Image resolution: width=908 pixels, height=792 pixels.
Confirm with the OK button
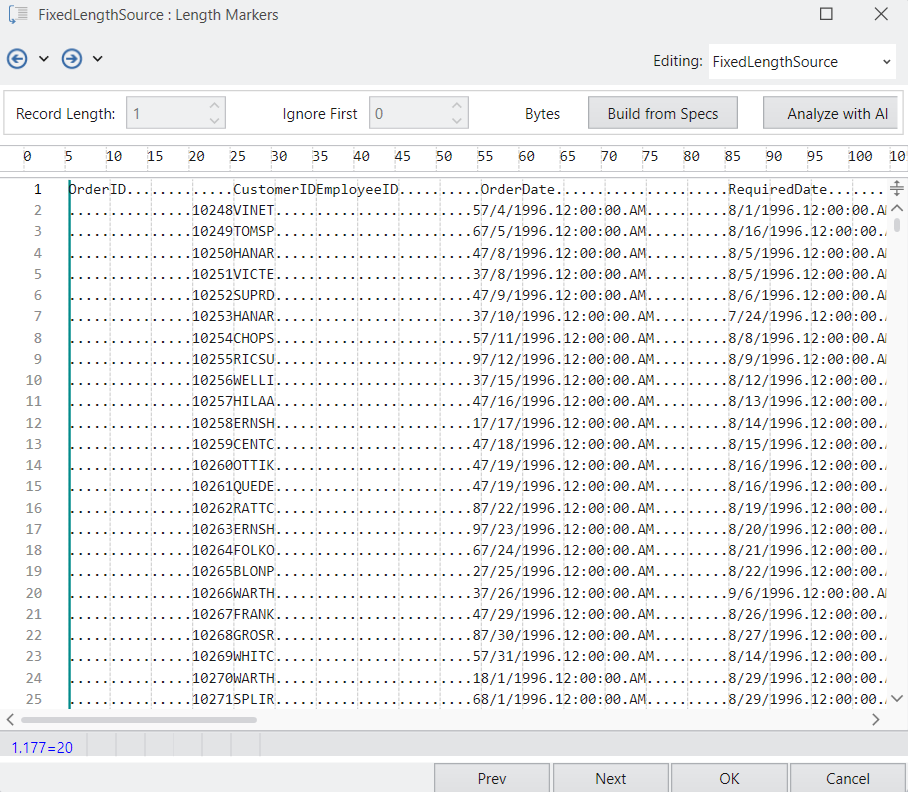tap(729, 778)
